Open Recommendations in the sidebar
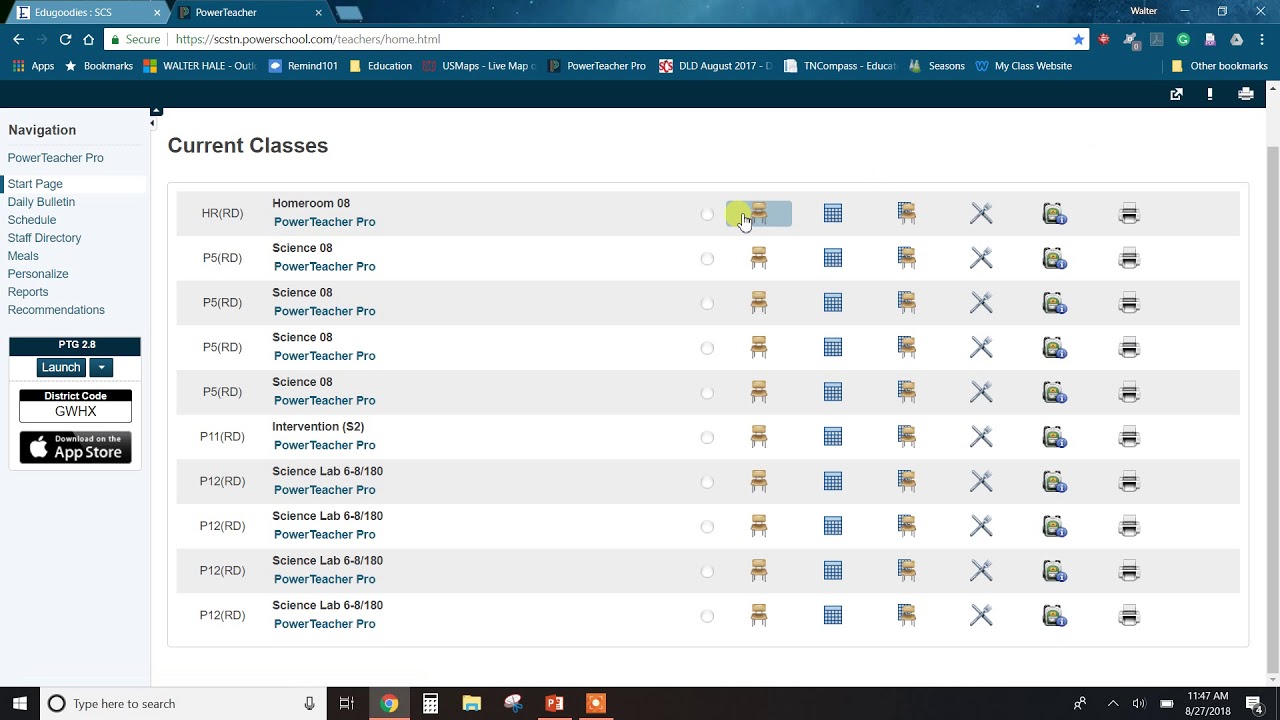The height and width of the screenshot is (720, 1280). (x=56, y=310)
